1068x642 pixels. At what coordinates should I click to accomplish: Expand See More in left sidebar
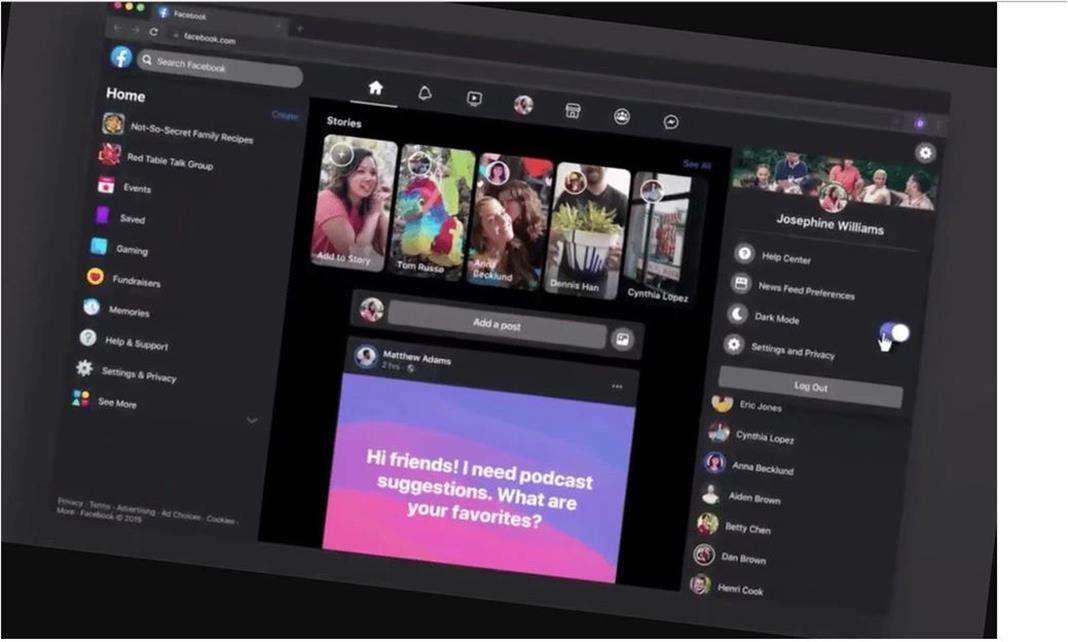point(117,402)
